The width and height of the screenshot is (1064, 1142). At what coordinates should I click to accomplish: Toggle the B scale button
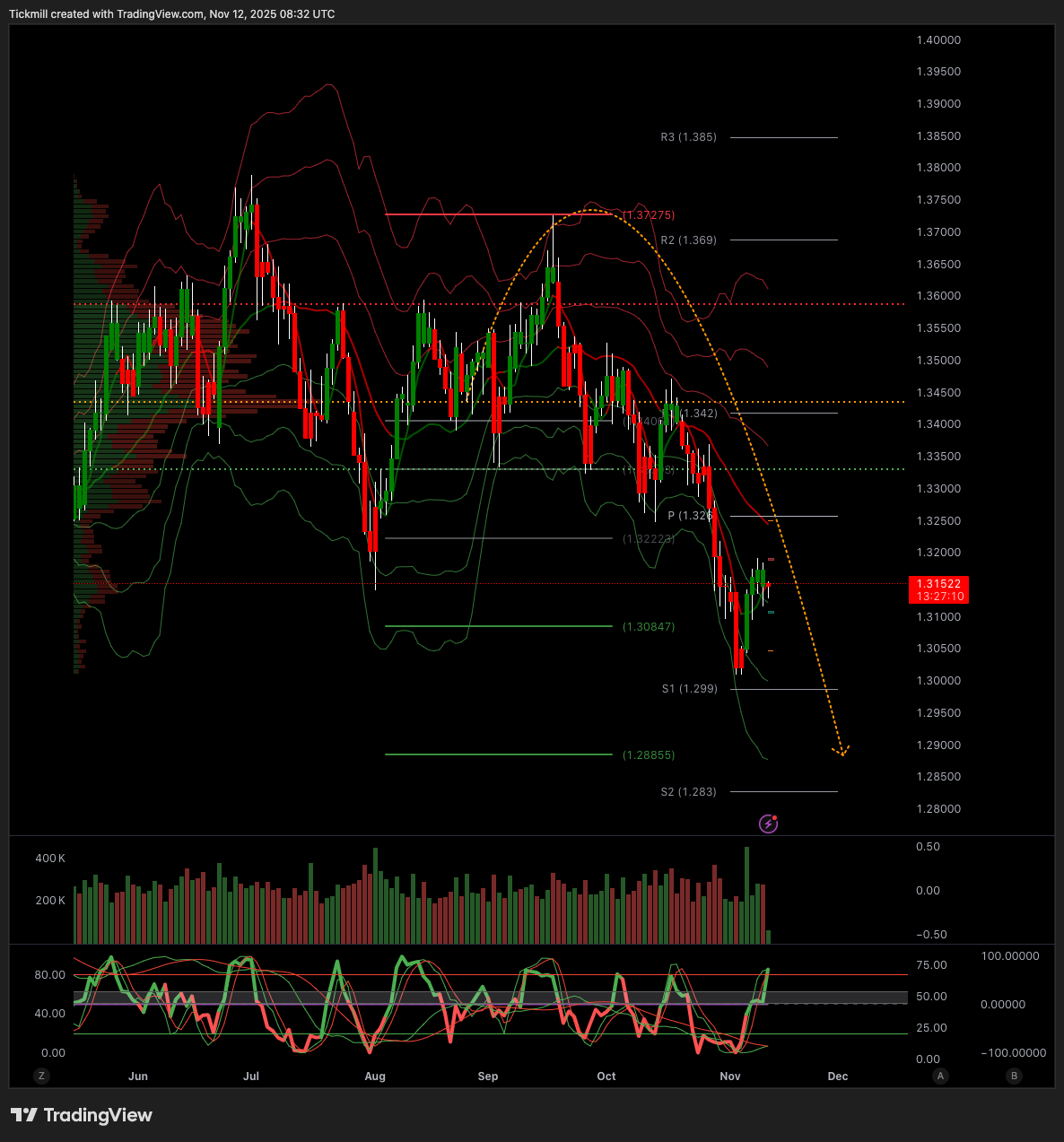[1014, 1076]
